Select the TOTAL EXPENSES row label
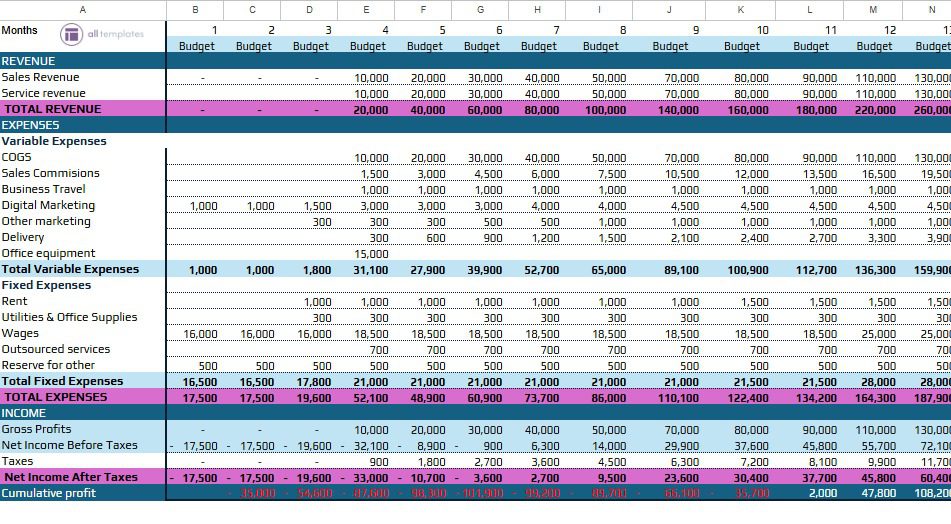 pos(54,397)
